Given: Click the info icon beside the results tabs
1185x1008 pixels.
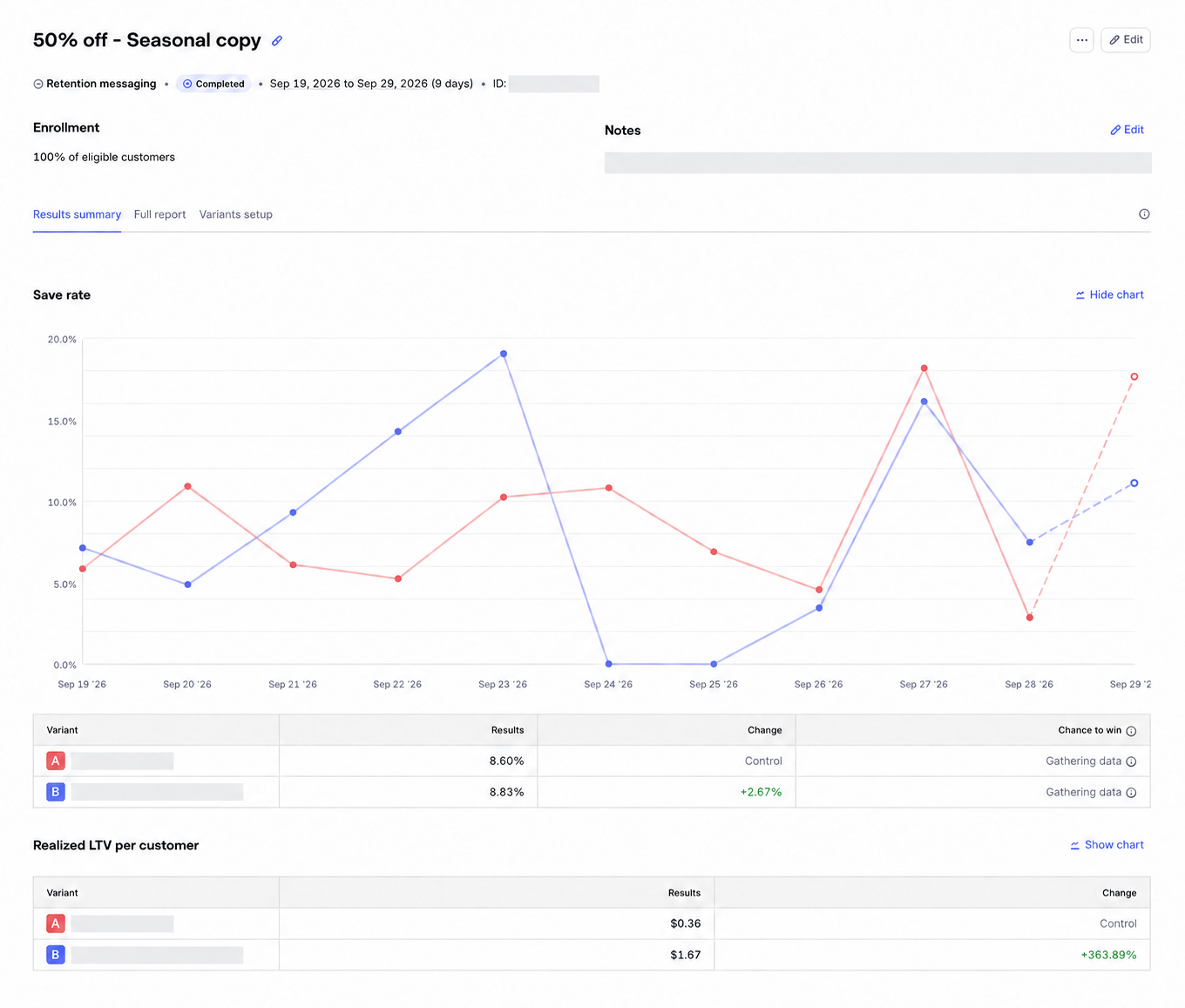Looking at the screenshot, I should (1144, 214).
